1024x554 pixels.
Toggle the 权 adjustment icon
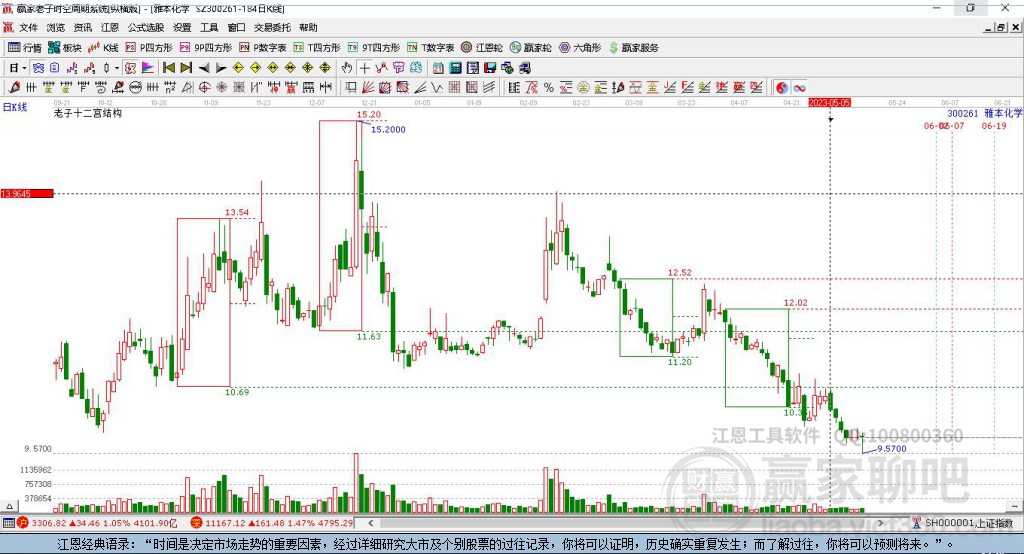tap(131, 68)
